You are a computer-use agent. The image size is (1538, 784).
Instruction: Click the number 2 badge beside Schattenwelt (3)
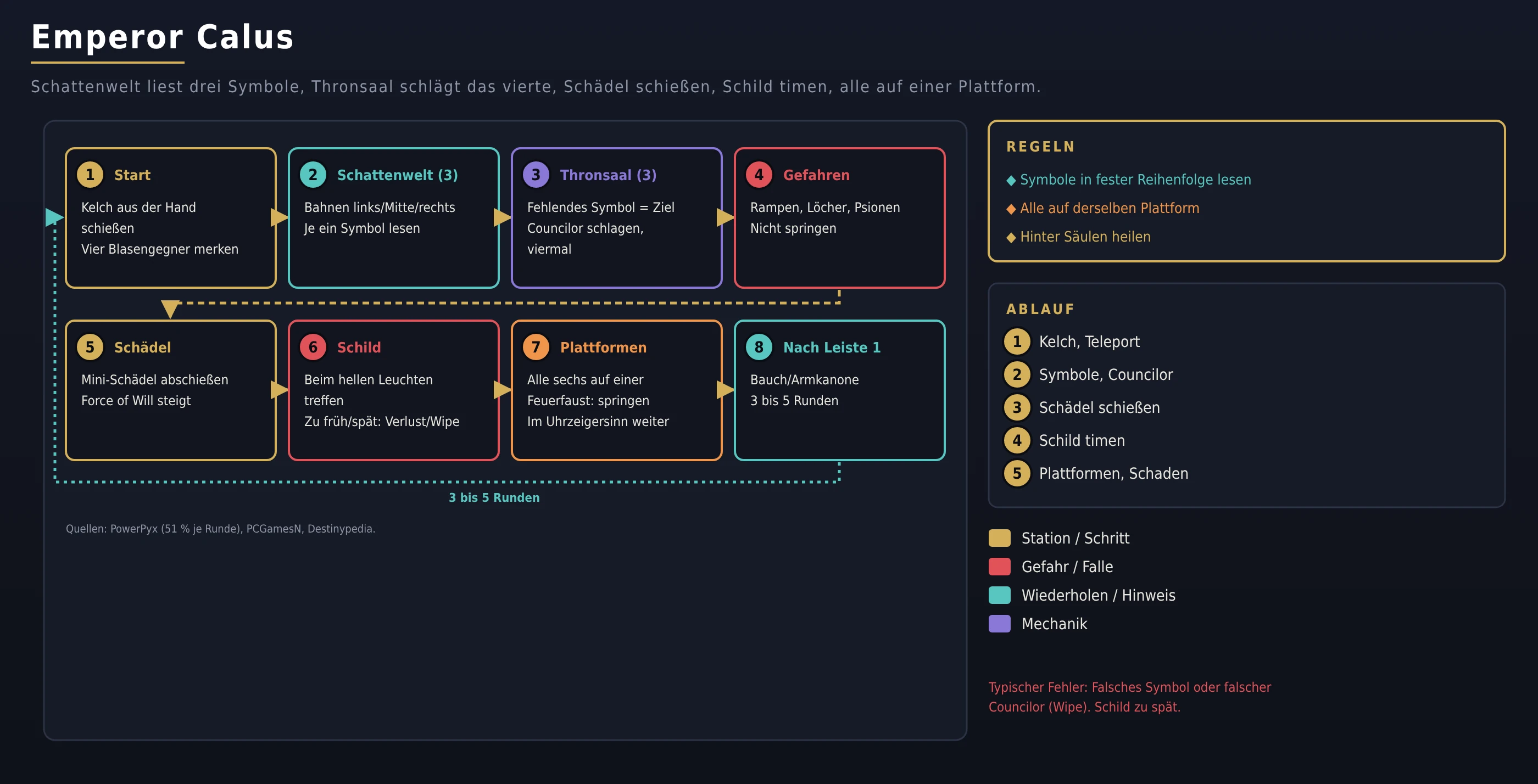[313, 175]
